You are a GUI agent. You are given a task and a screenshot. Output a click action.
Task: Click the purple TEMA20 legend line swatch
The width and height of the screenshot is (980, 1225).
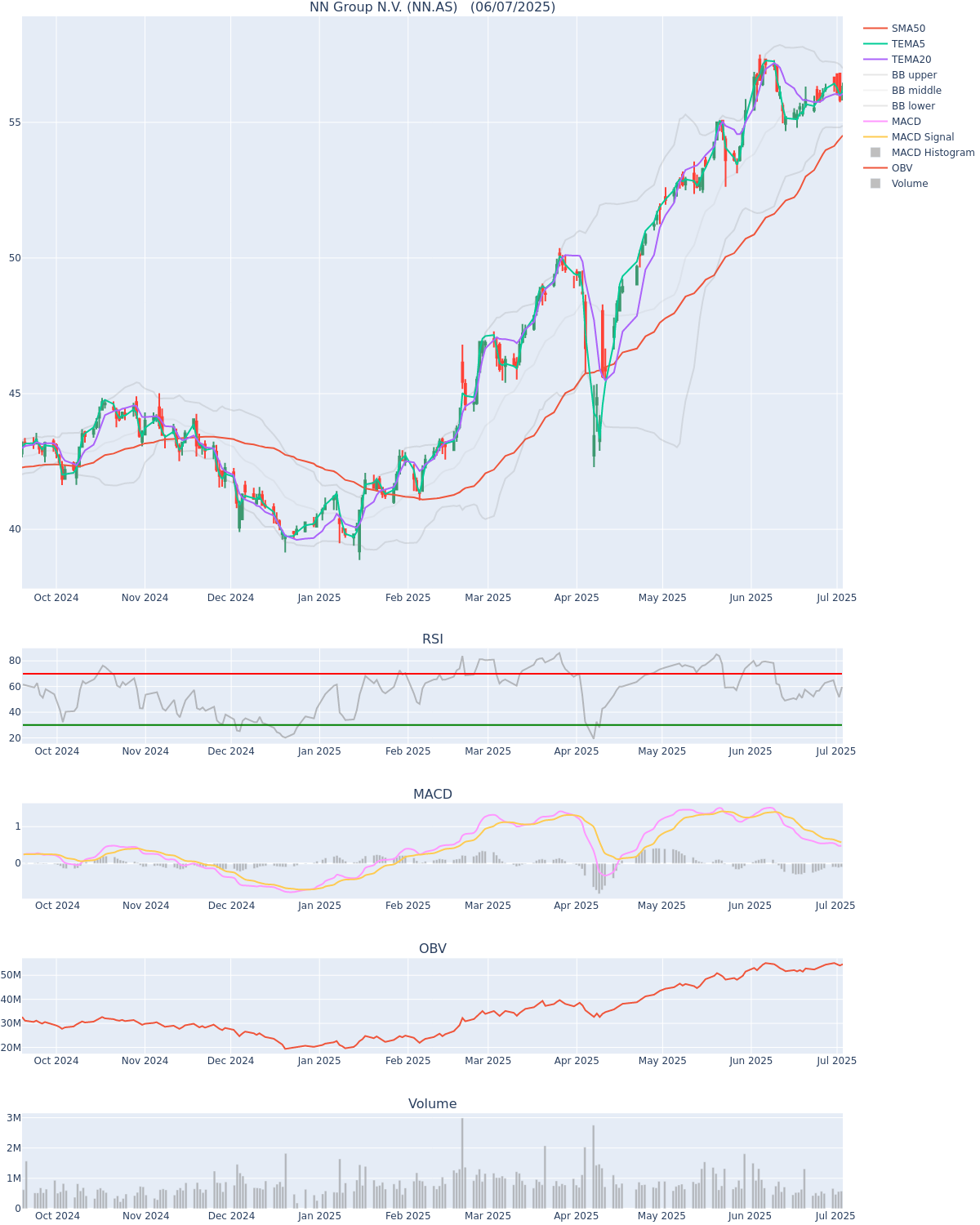pos(875,60)
